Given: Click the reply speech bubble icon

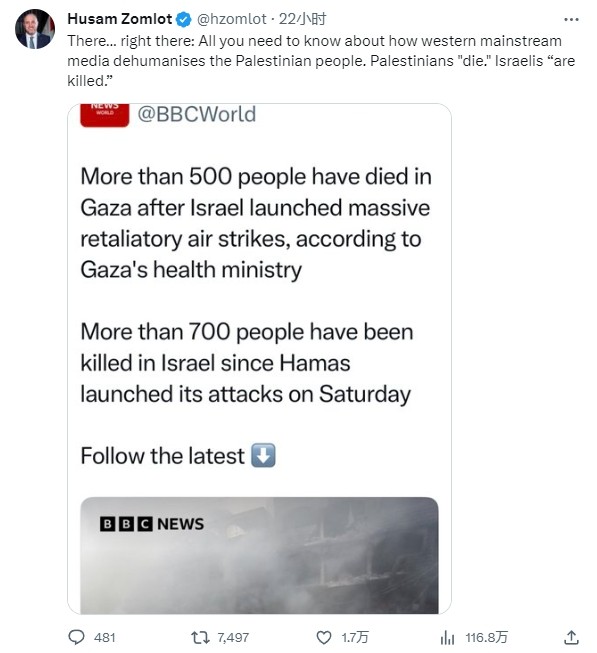Looking at the screenshot, I should (x=76, y=637).
